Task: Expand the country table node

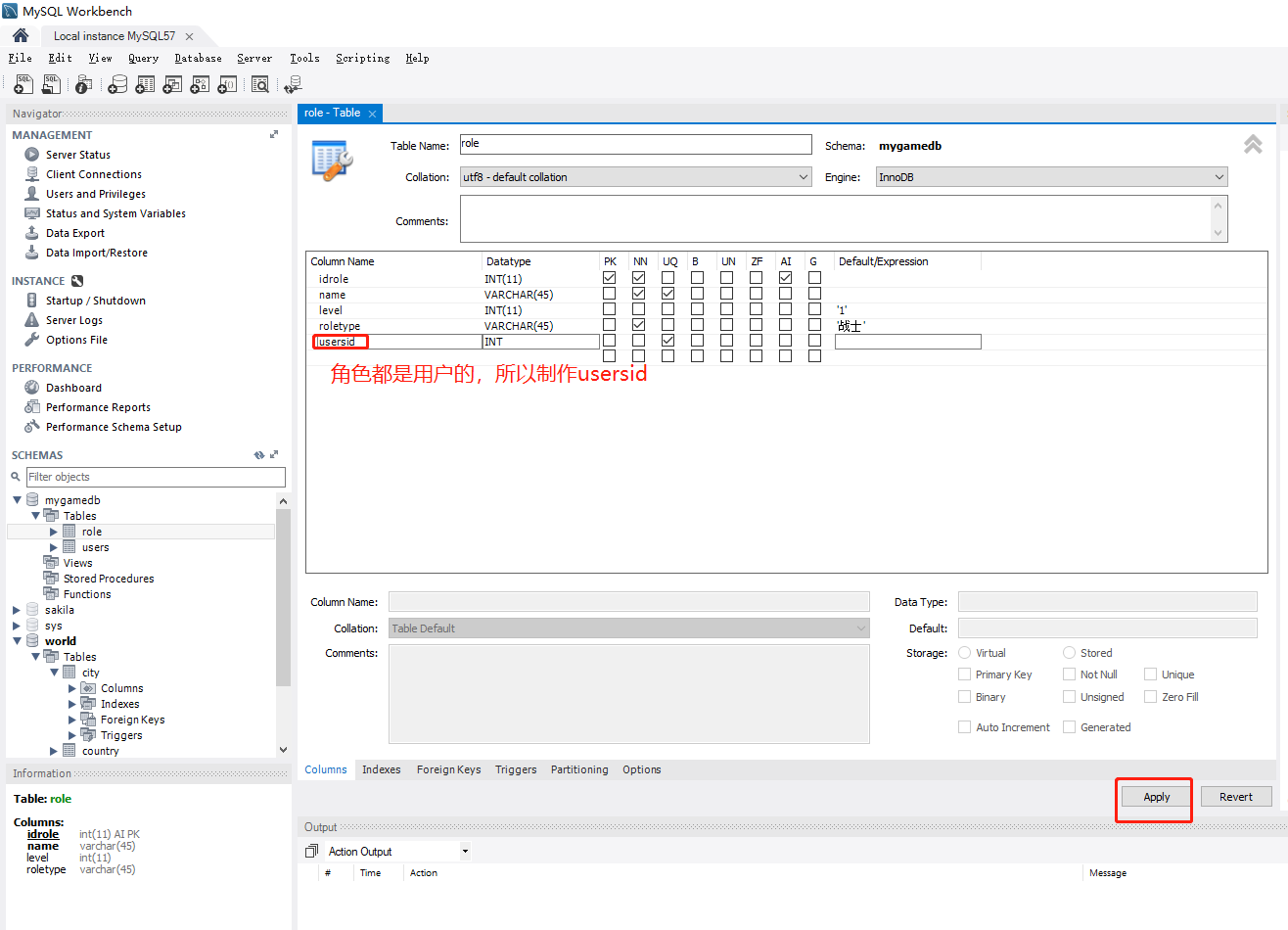Action: (54, 751)
